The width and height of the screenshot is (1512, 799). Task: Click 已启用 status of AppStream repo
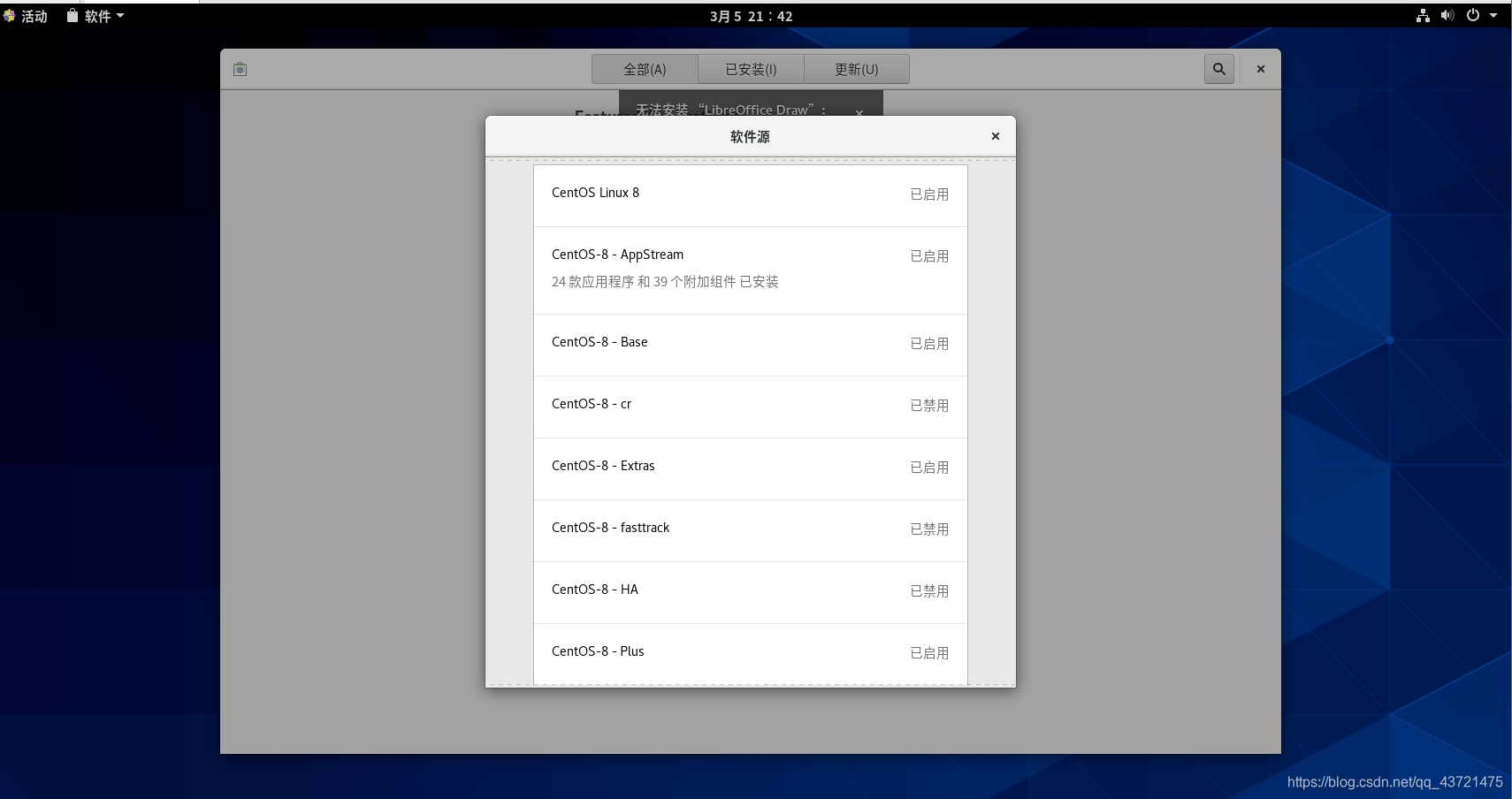(x=929, y=256)
